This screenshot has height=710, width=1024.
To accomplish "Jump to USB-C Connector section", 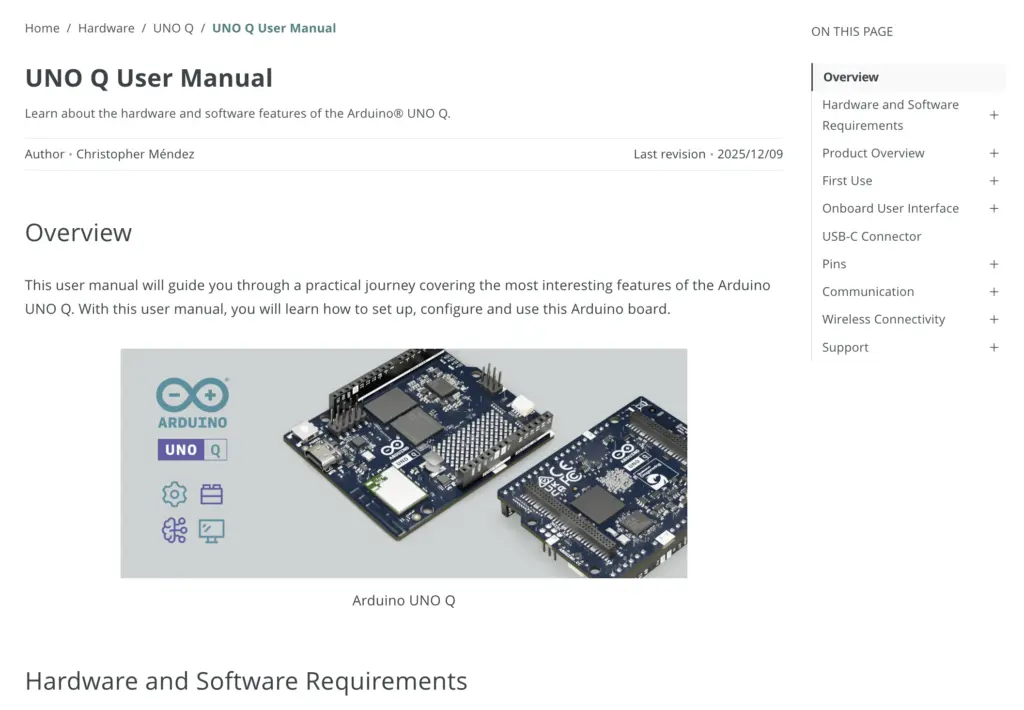I will (x=871, y=237).
